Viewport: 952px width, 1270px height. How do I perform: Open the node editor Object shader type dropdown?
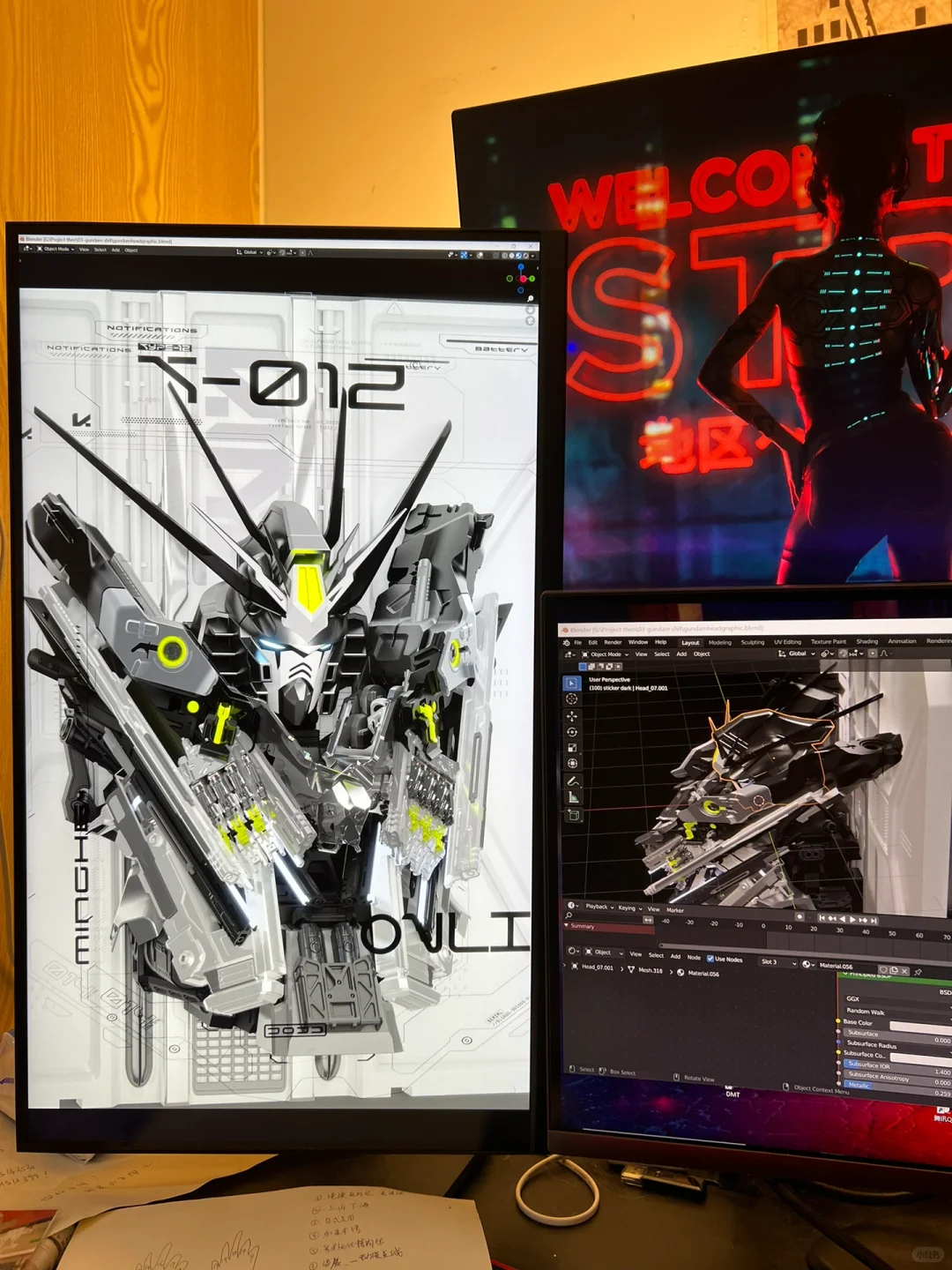tap(604, 952)
